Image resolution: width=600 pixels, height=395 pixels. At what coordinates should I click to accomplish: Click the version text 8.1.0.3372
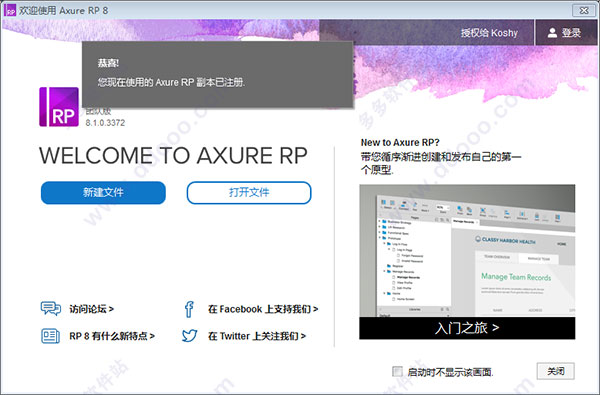(105, 123)
